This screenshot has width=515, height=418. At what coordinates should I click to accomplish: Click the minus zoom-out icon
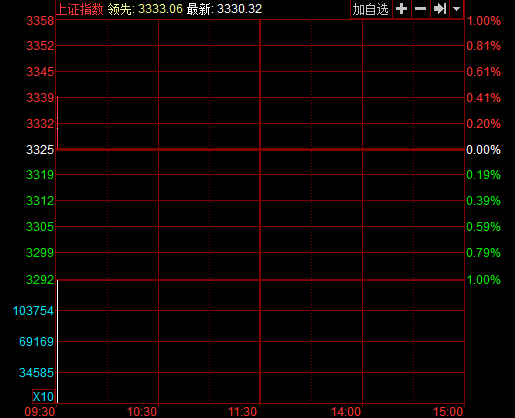[421, 9]
